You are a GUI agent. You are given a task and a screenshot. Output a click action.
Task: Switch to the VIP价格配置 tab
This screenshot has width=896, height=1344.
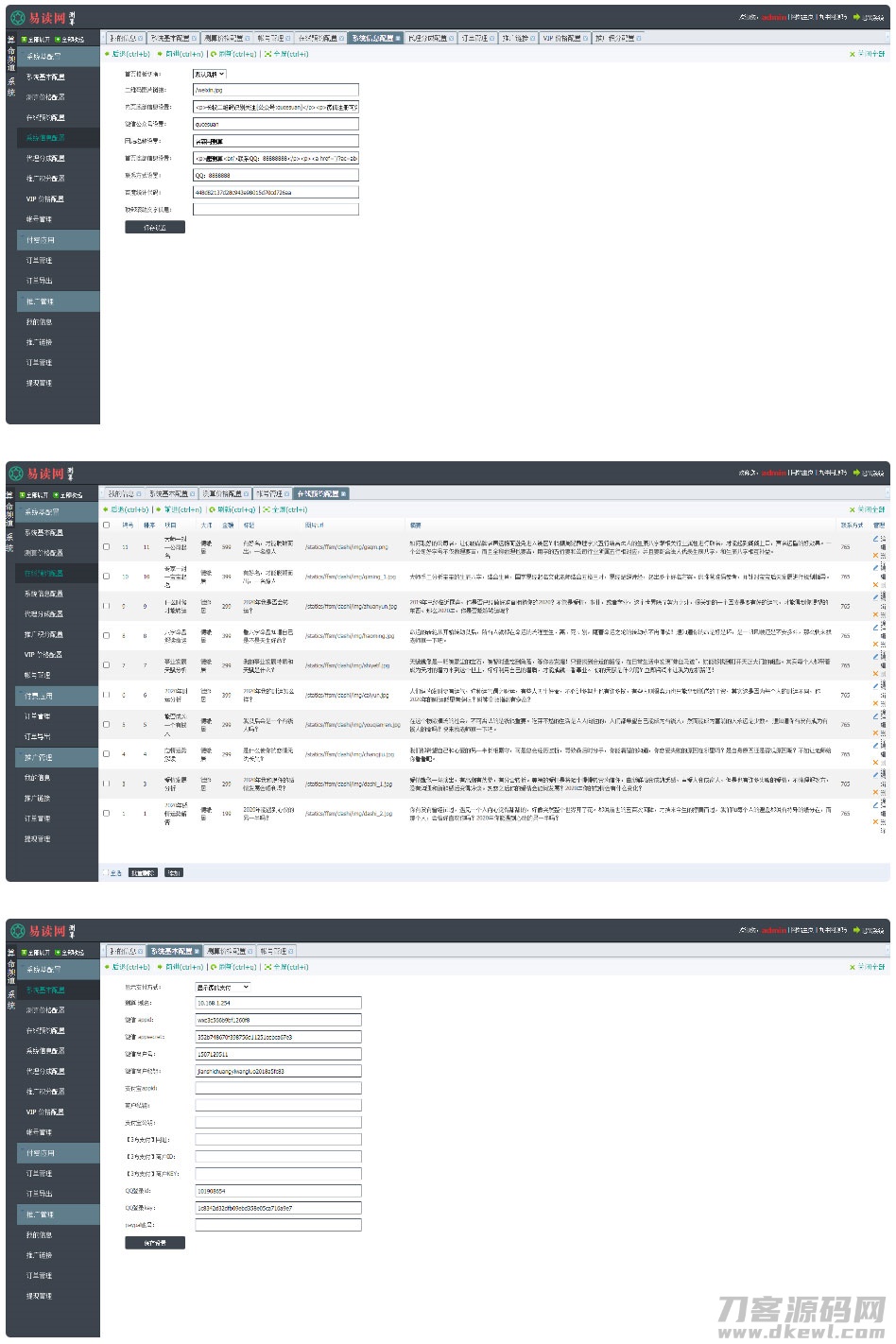point(561,39)
